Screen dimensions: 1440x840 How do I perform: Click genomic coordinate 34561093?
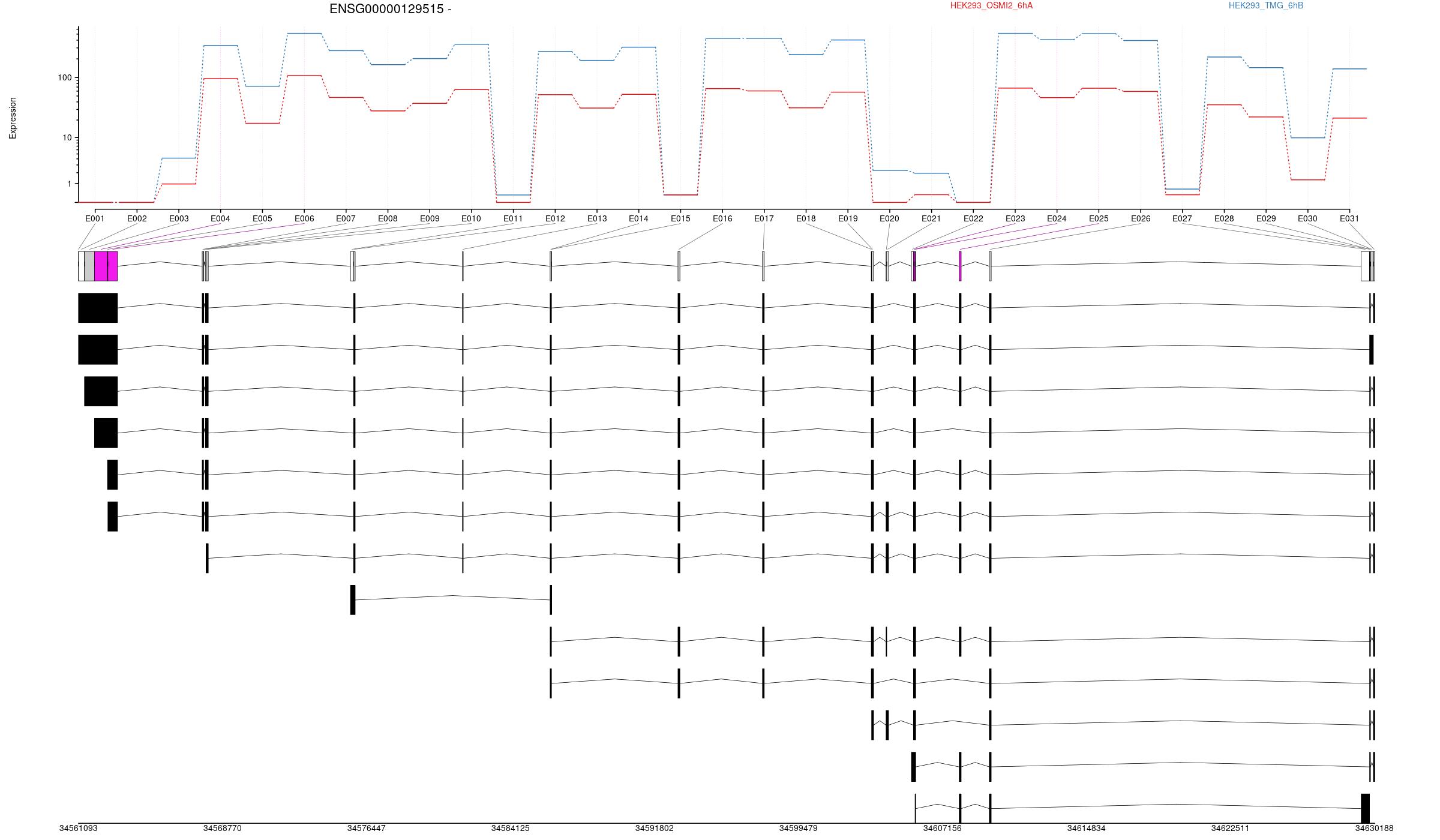coord(79,828)
